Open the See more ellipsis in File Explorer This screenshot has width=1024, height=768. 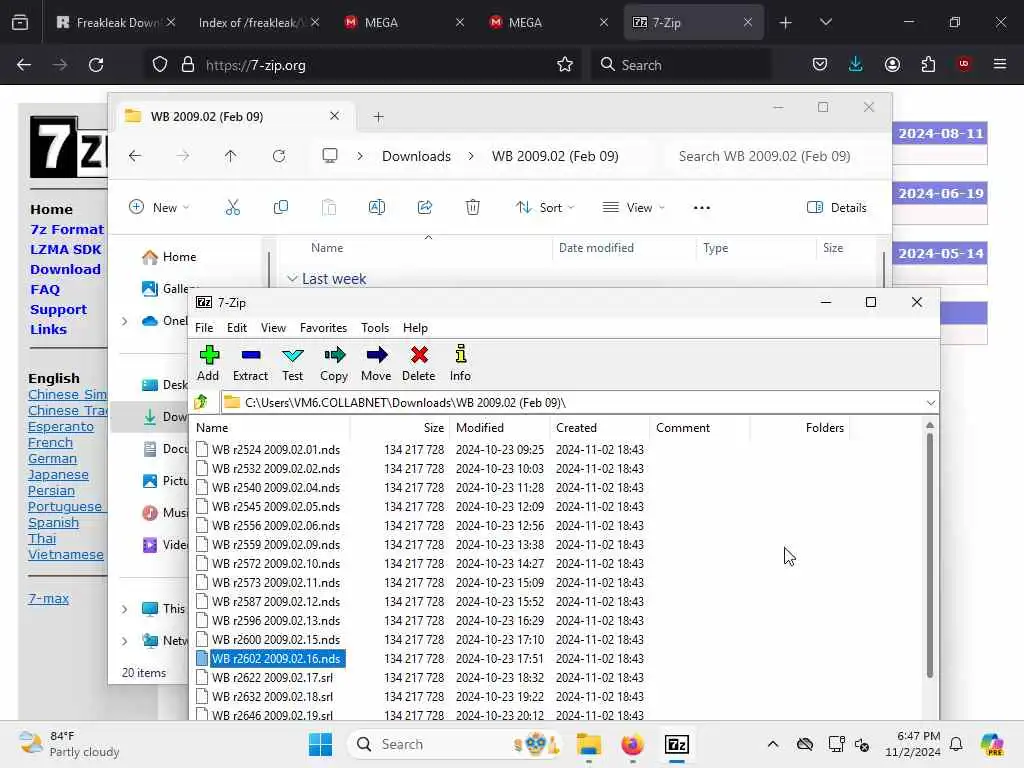(702, 208)
